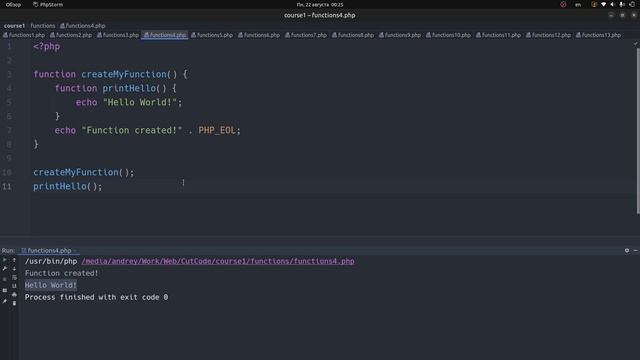This screenshot has width=640, height=360.
Task: Switch to functions5.php tab
Action: pyautogui.click(x=212, y=35)
